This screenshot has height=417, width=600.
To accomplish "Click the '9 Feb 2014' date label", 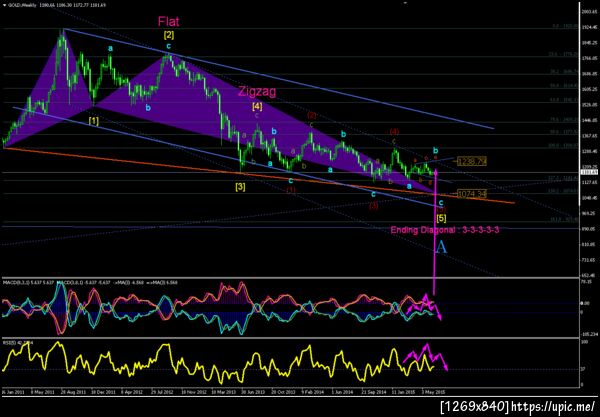I will tap(311, 392).
